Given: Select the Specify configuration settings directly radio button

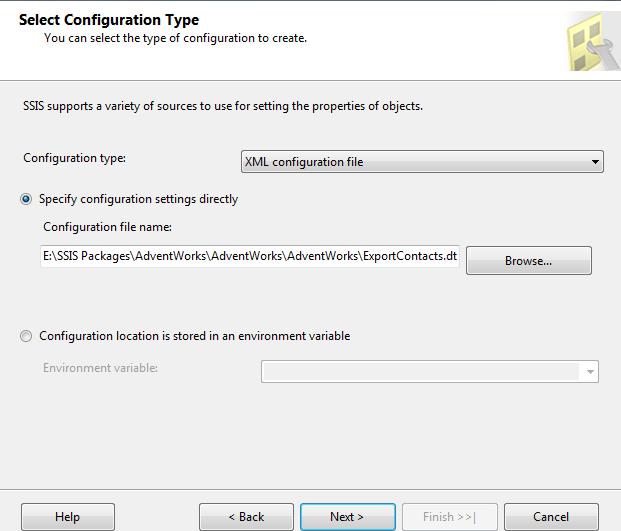Looking at the screenshot, I should (27, 199).
